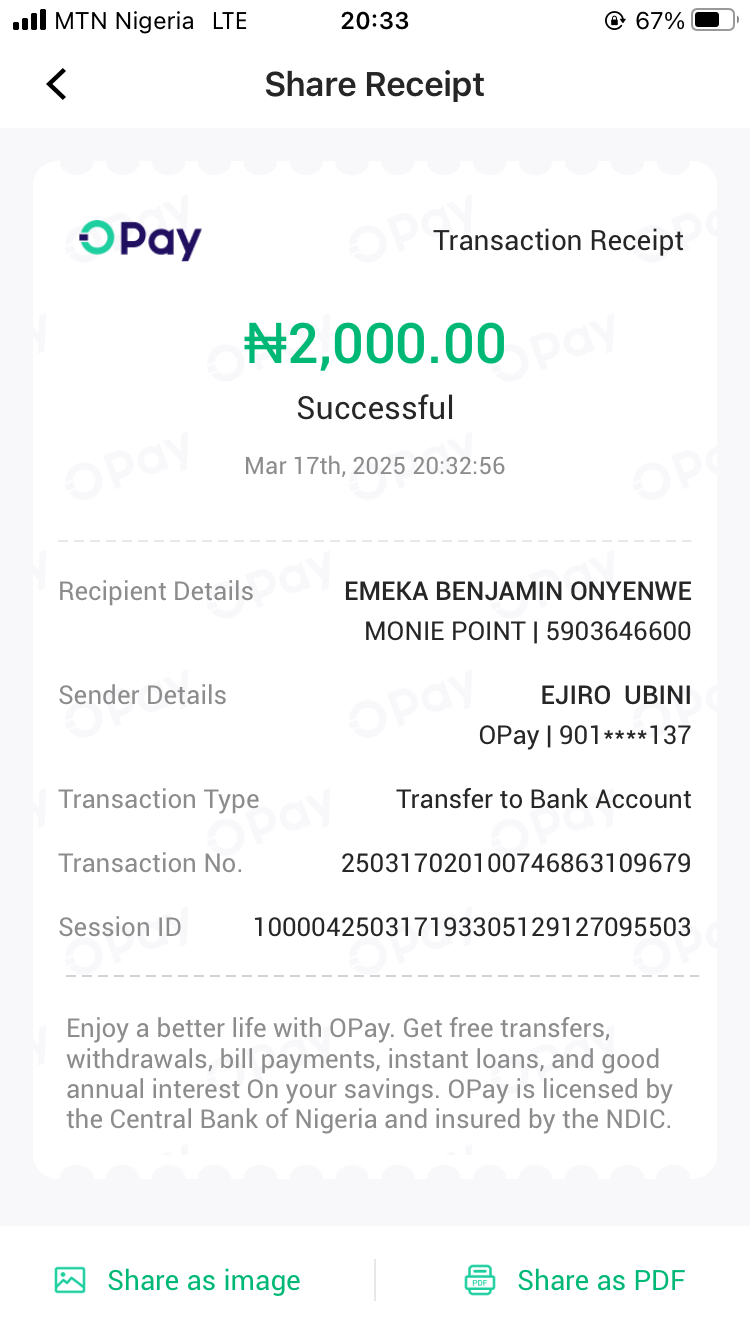Tap recipient name EMEKA BENJAMIN ONYENWE
This screenshot has width=750, height=1334.
(x=518, y=591)
